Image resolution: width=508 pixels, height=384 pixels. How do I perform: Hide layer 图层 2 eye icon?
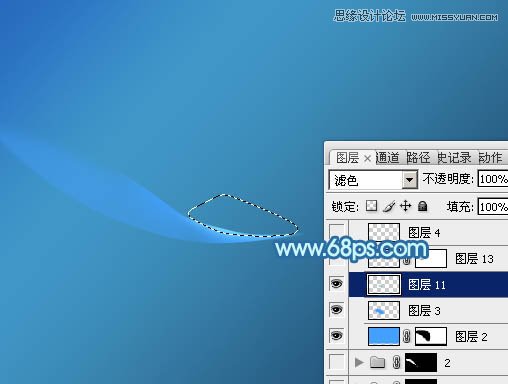(336, 336)
